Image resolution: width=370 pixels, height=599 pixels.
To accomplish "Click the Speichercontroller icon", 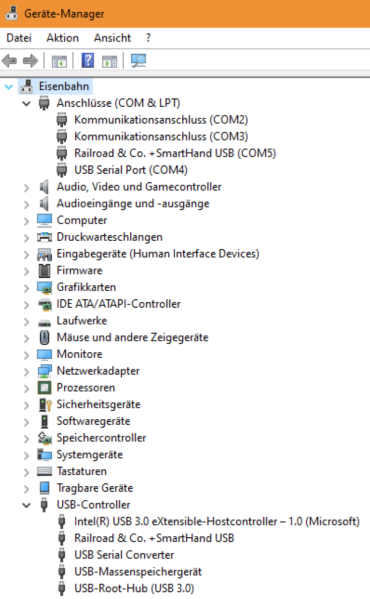I will [44, 438].
